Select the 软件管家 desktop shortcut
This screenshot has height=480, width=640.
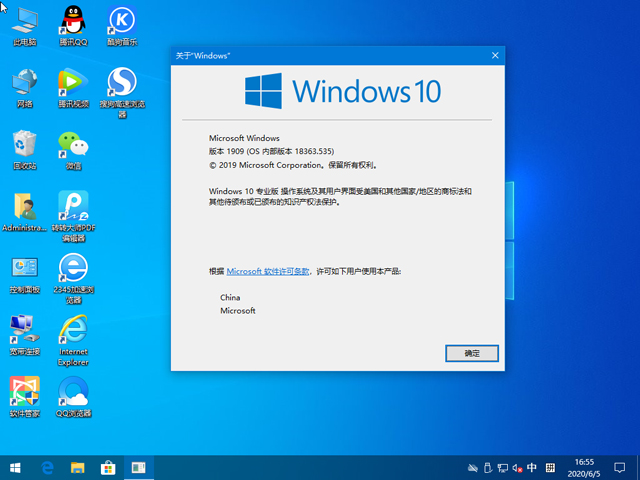25,397
